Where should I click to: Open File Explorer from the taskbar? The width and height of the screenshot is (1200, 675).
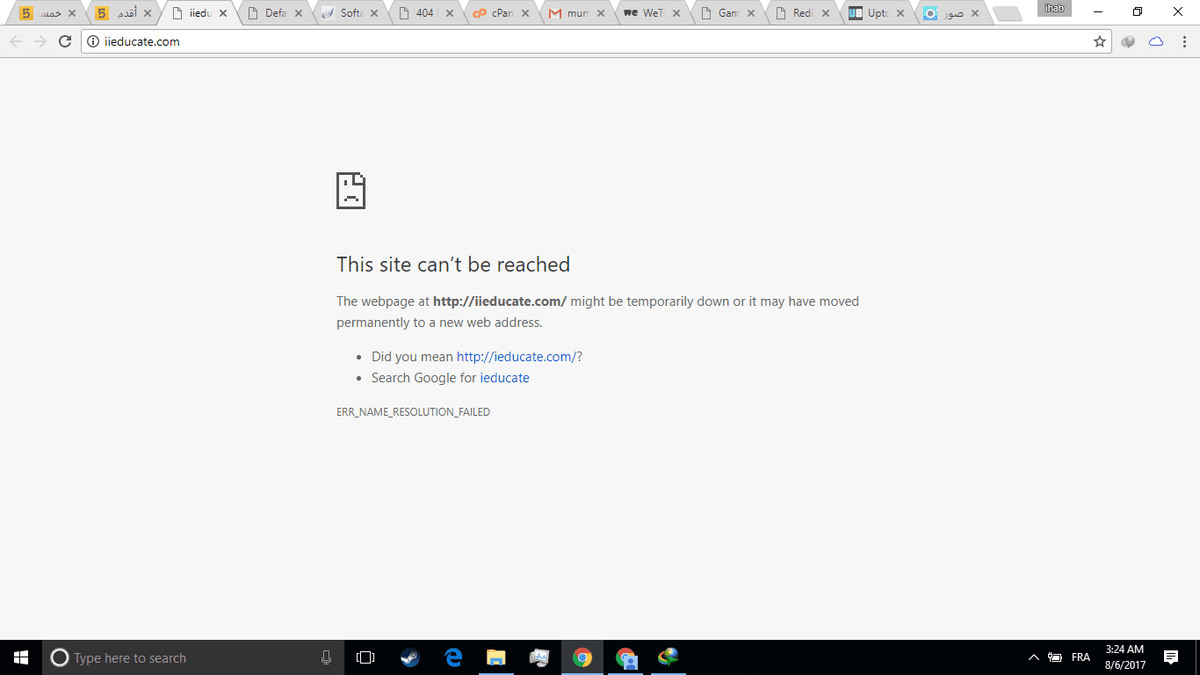click(x=496, y=657)
